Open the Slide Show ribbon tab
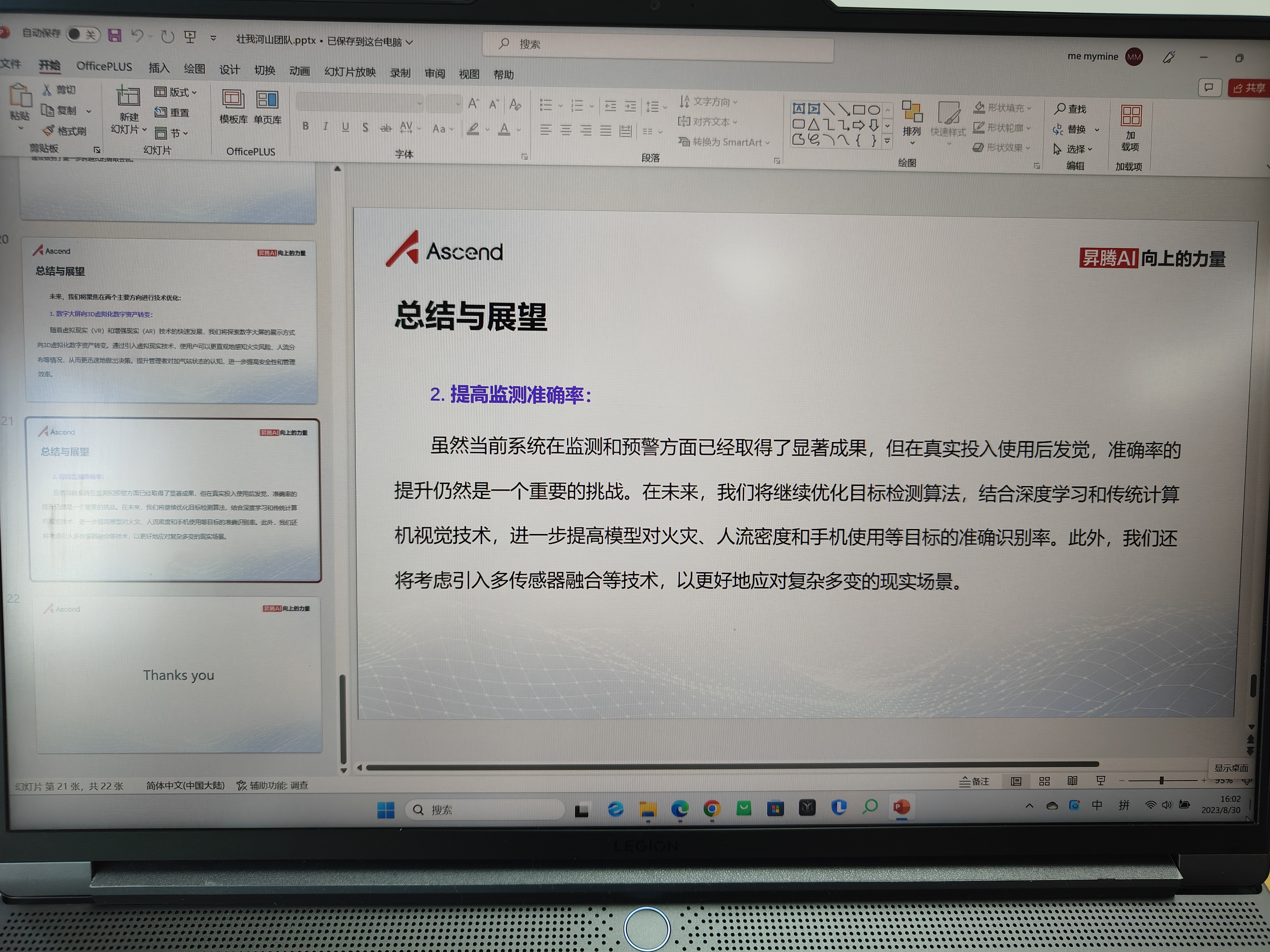The image size is (1270, 952). 350,72
